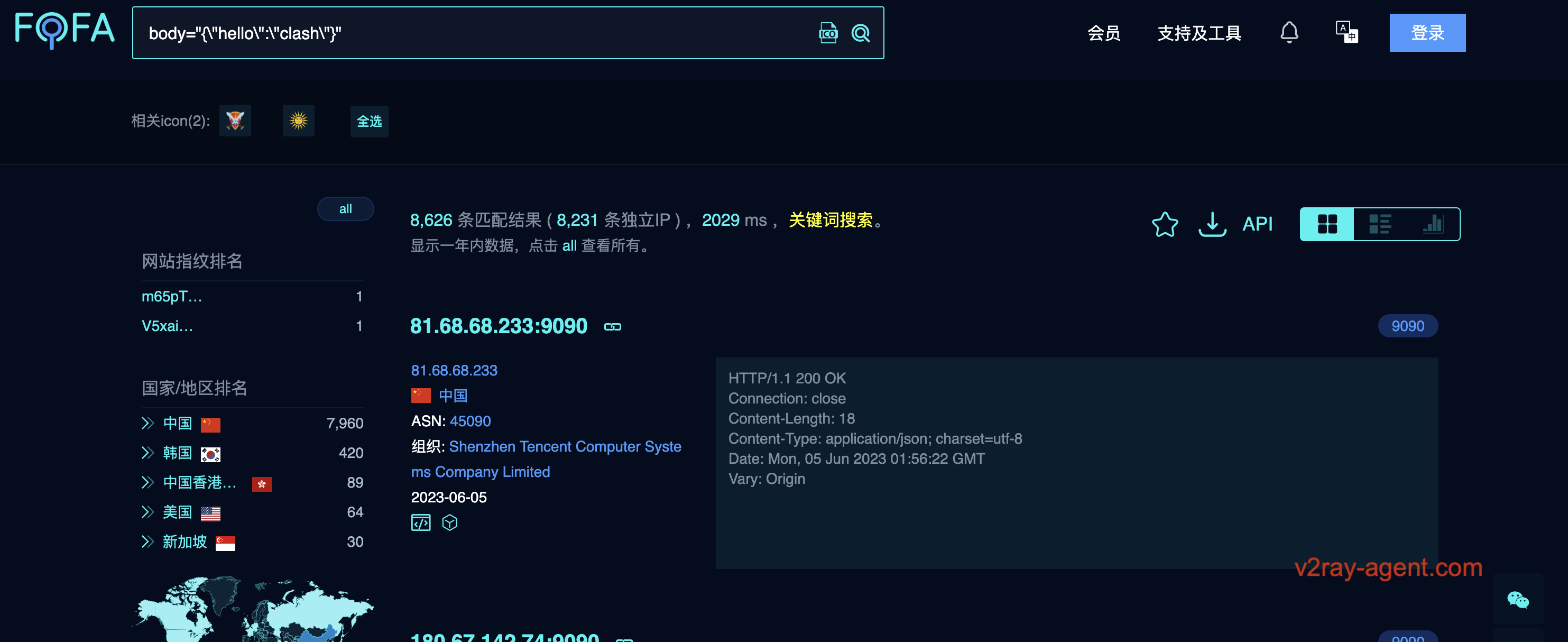Open 支持及工具 menu

pyautogui.click(x=1198, y=33)
